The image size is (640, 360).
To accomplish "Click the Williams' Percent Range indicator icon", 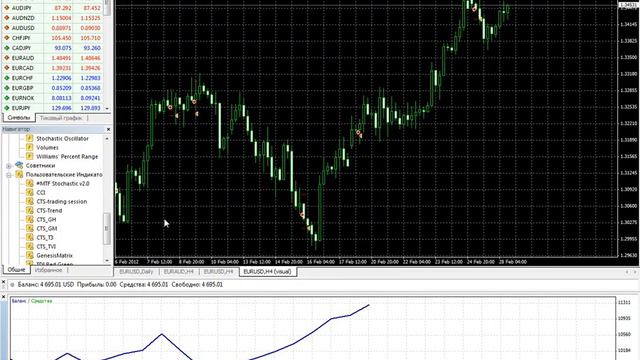I will pos(29,156).
